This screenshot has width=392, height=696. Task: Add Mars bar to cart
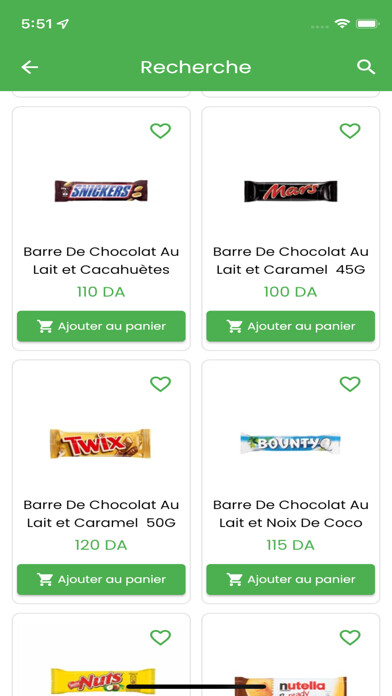click(x=291, y=326)
